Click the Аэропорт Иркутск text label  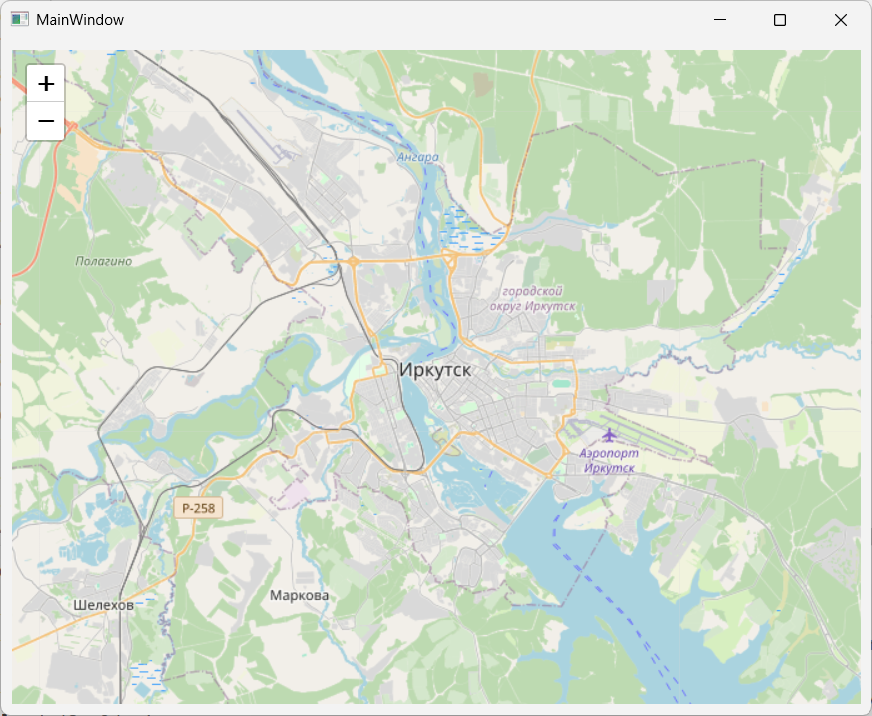tap(608, 460)
